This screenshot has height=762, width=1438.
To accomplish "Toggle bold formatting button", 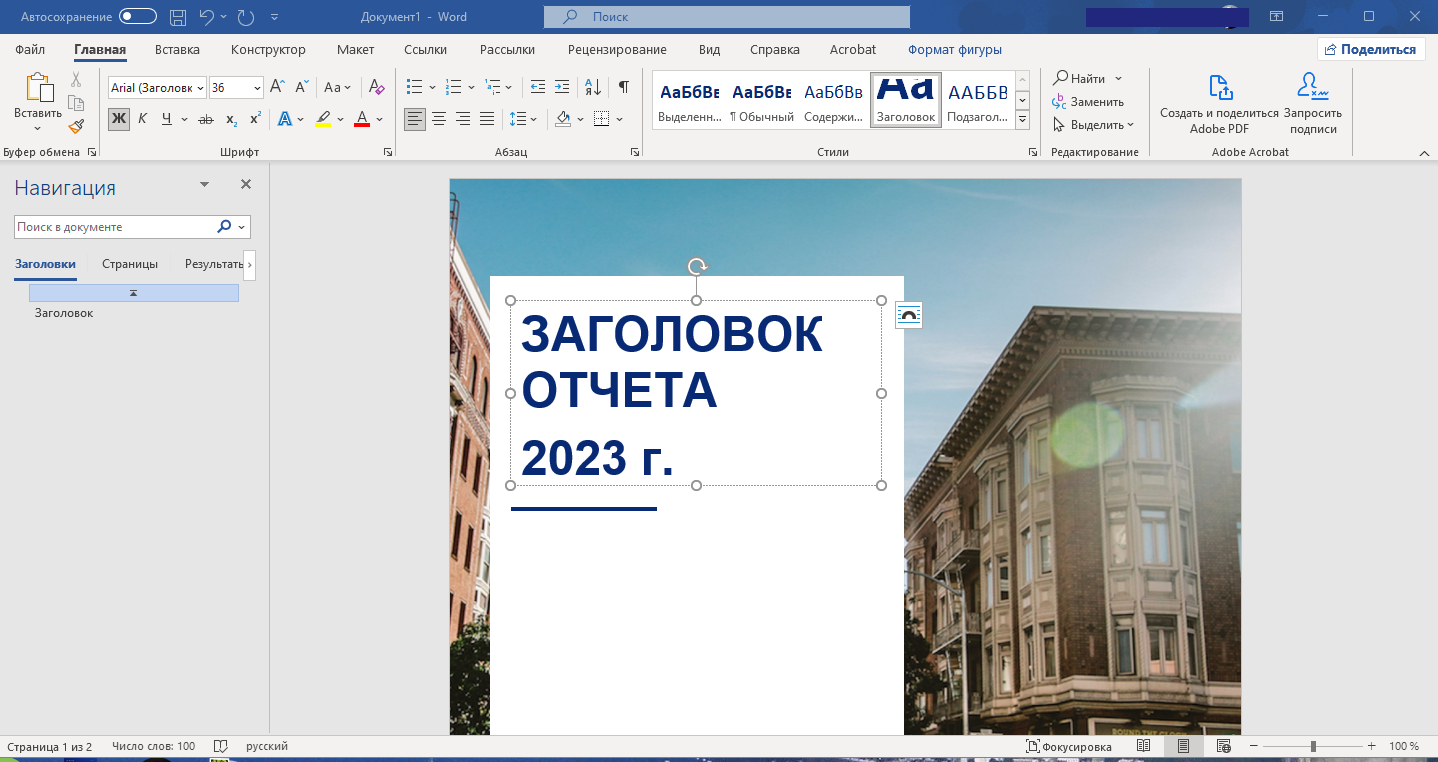I will point(118,119).
